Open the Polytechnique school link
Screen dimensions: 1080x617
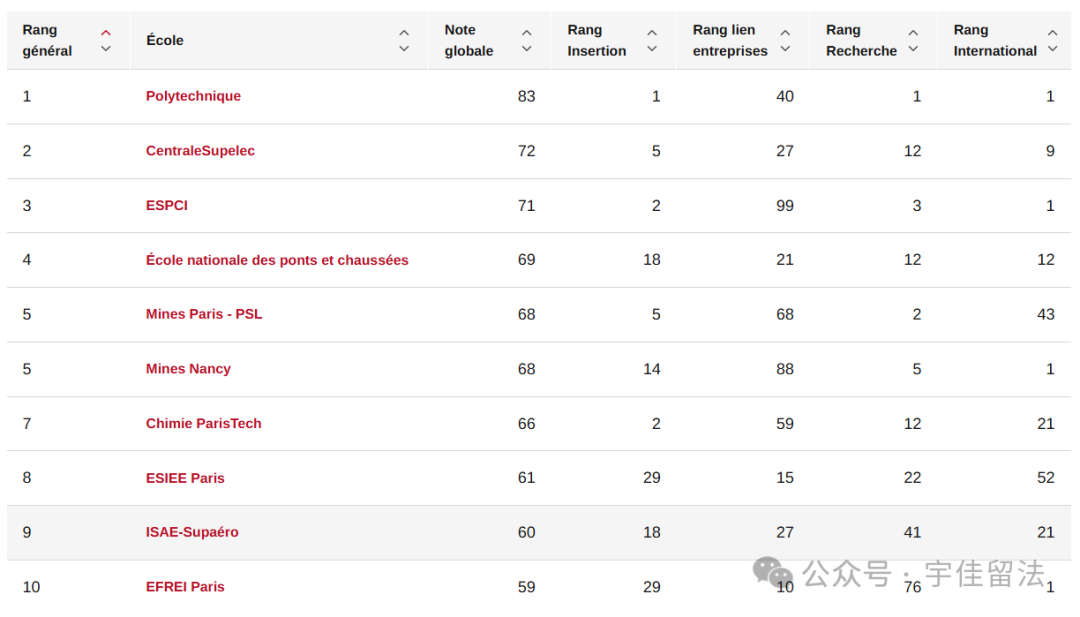point(194,96)
